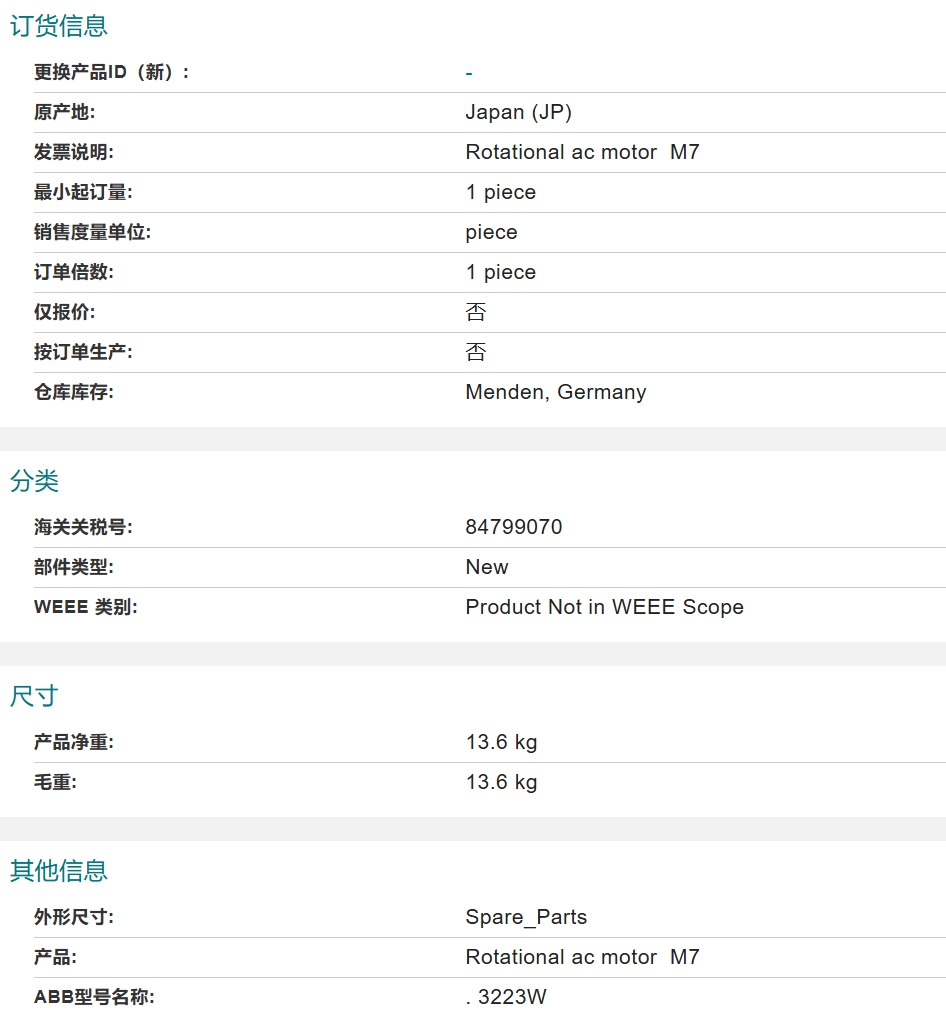Click the customs tariff number 84799070
Viewport: 946px width, 1024px height.
click(x=514, y=527)
